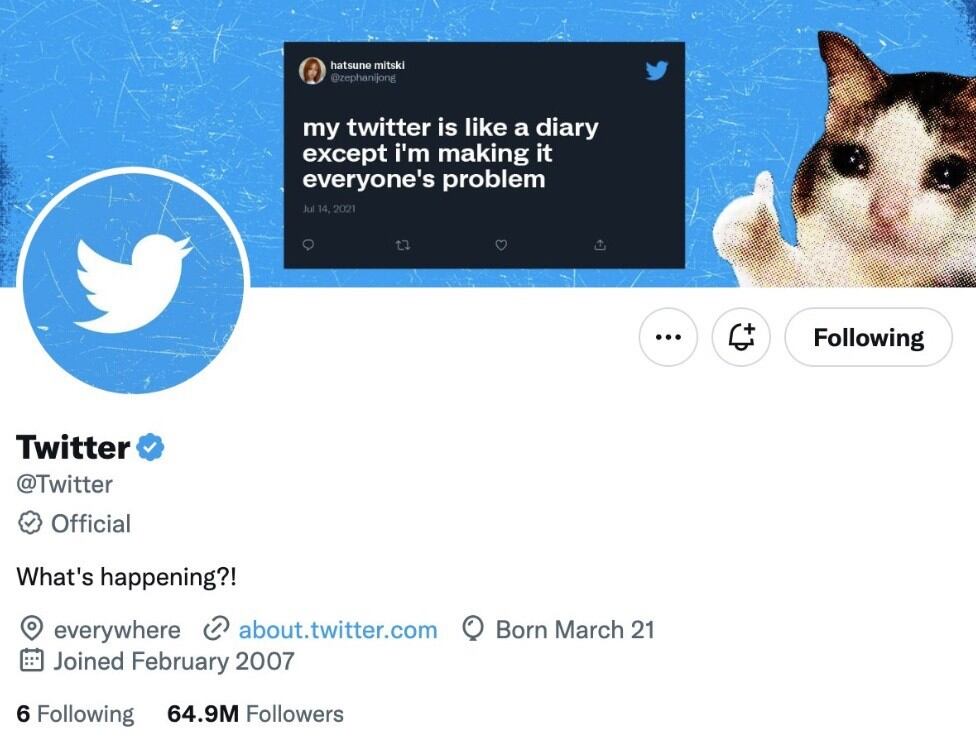
Task: Open the Twitter profile picture
Action: [132, 281]
